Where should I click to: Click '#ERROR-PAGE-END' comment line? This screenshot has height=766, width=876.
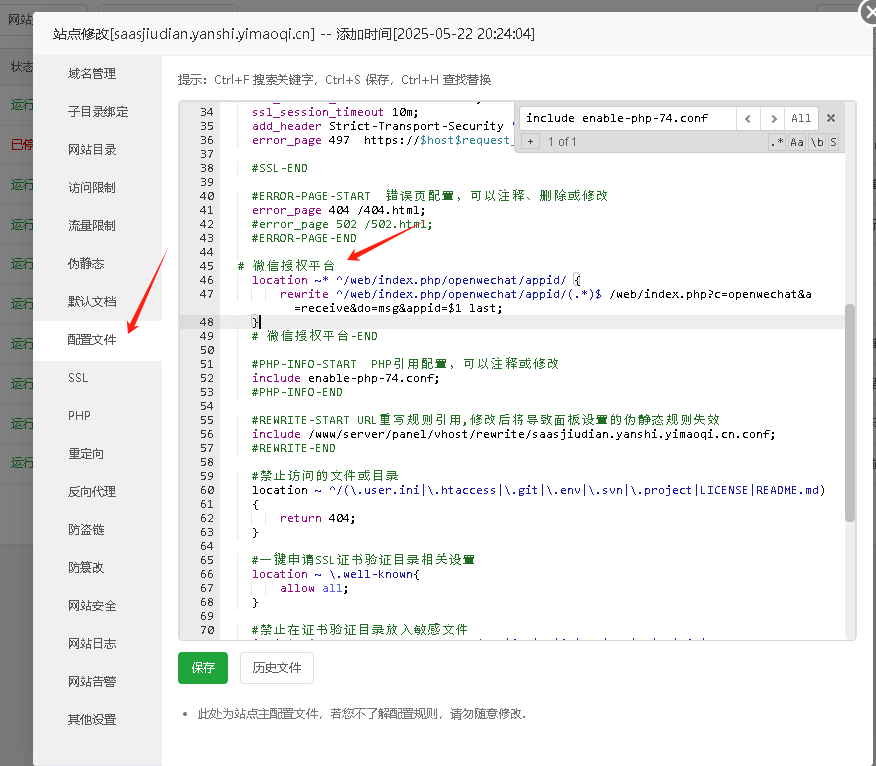(304, 238)
